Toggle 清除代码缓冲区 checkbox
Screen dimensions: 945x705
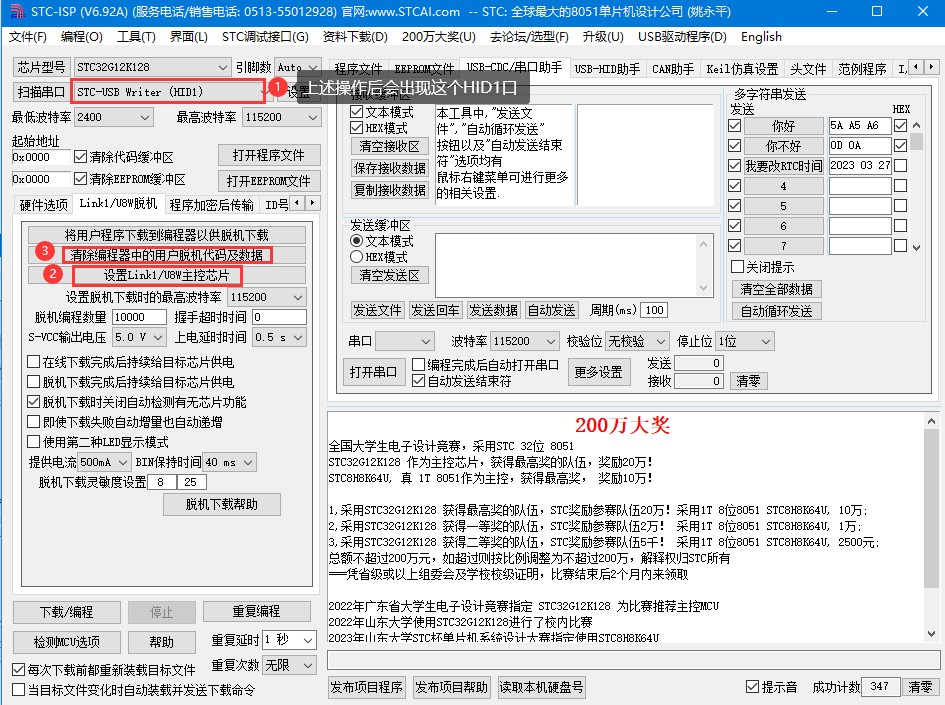tap(81, 157)
